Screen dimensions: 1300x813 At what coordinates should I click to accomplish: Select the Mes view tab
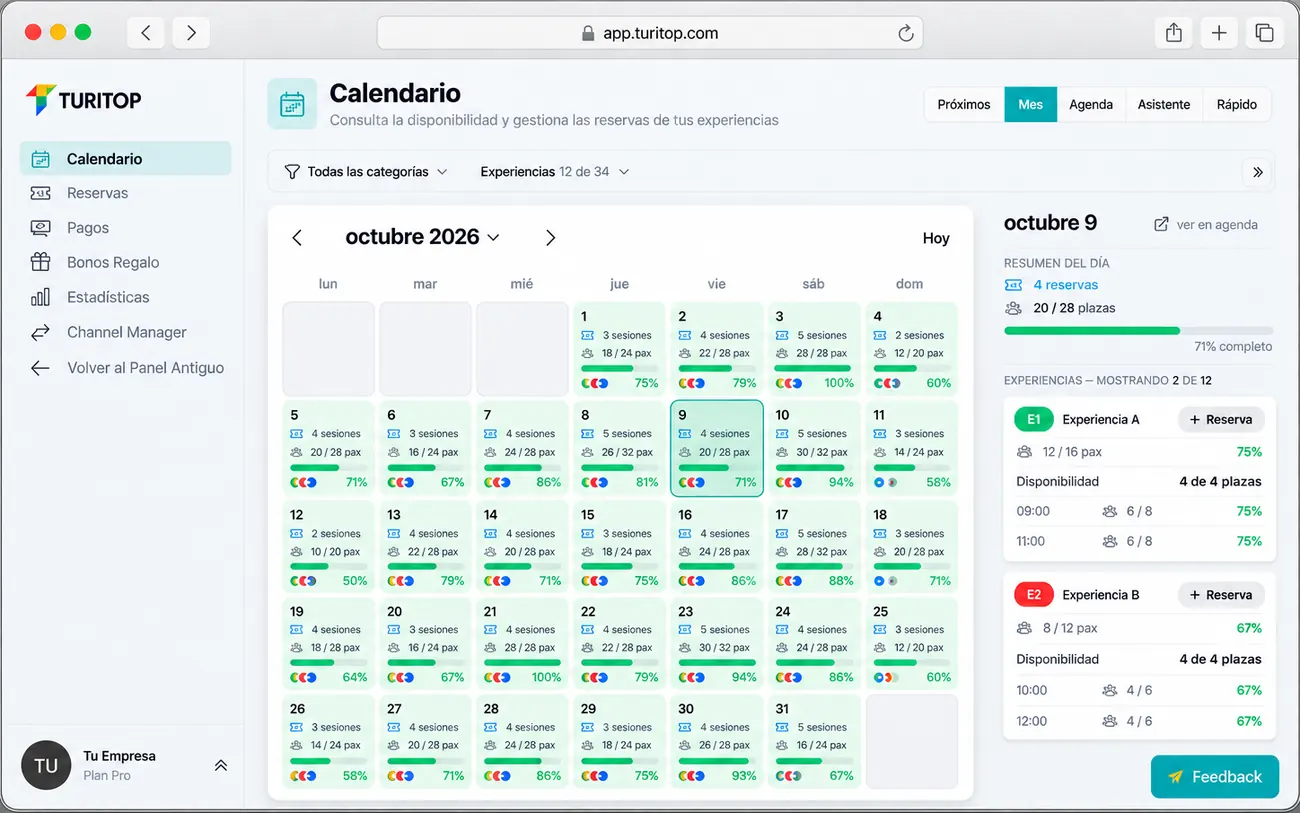[x=1031, y=104]
